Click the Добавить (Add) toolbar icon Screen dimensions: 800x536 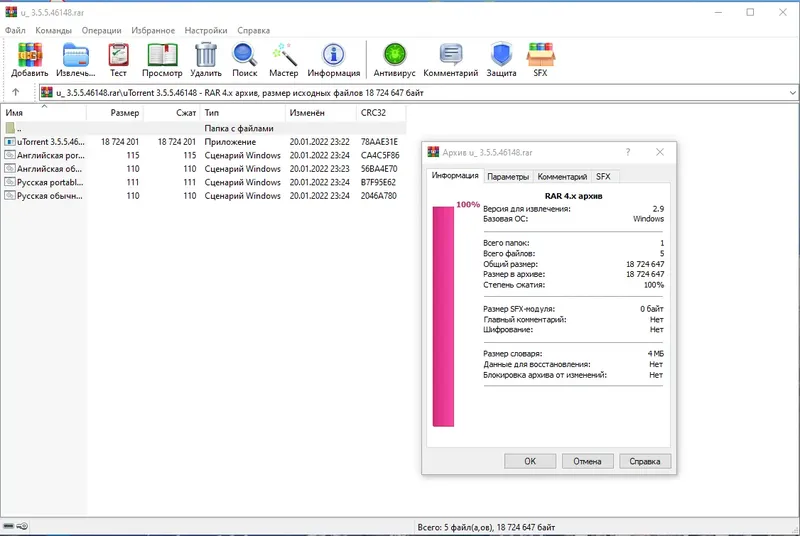pos(30,55)
